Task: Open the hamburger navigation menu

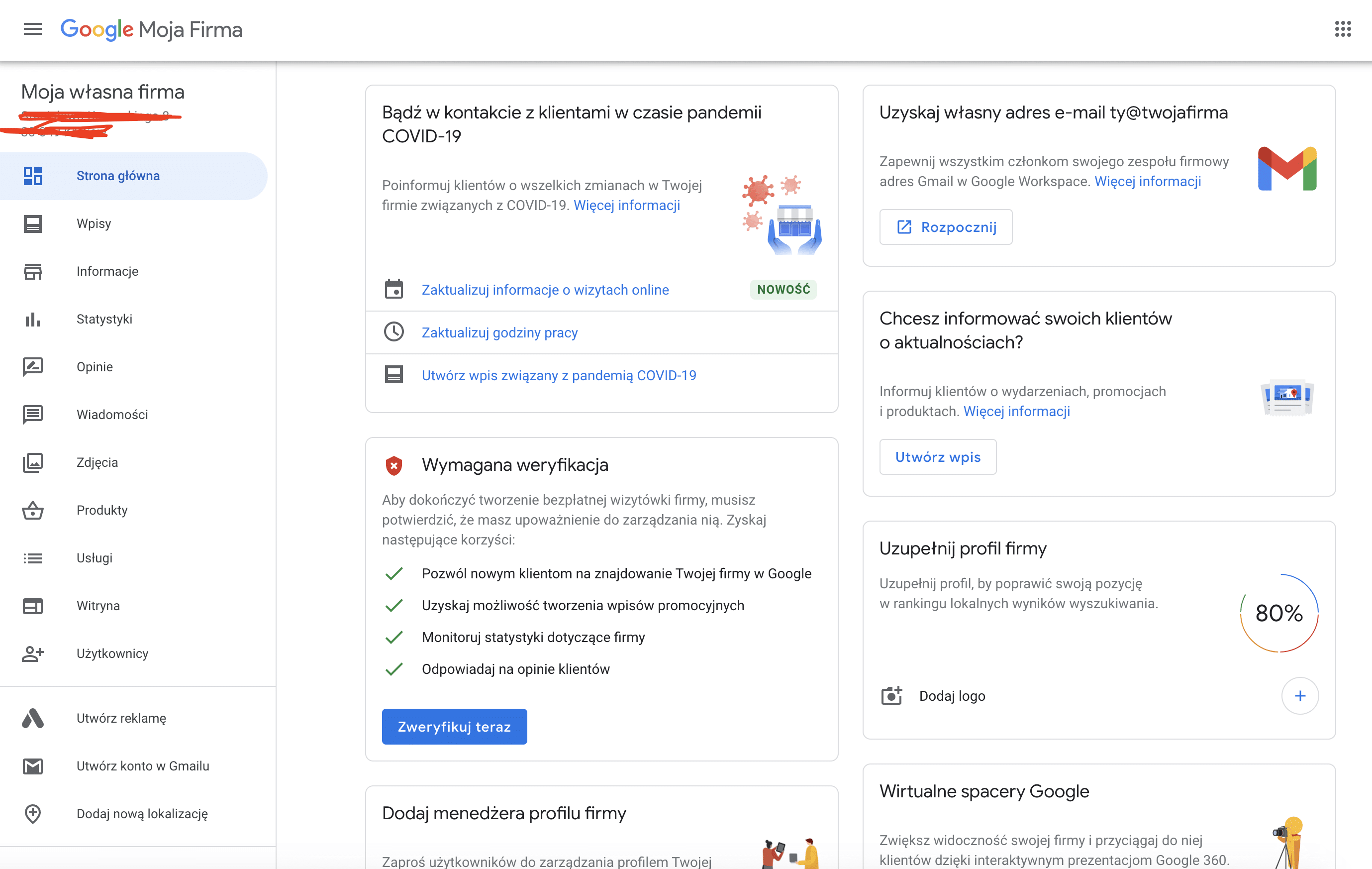Action: click(x=32, y=29)
